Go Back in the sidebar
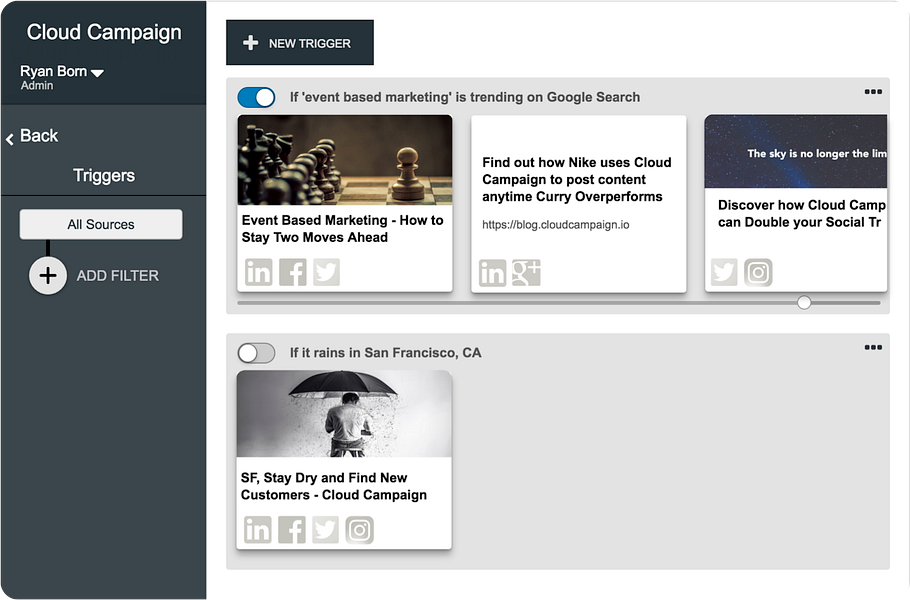Image resolution: width=910 pixels, height=600 pixels. coord(32,137)
